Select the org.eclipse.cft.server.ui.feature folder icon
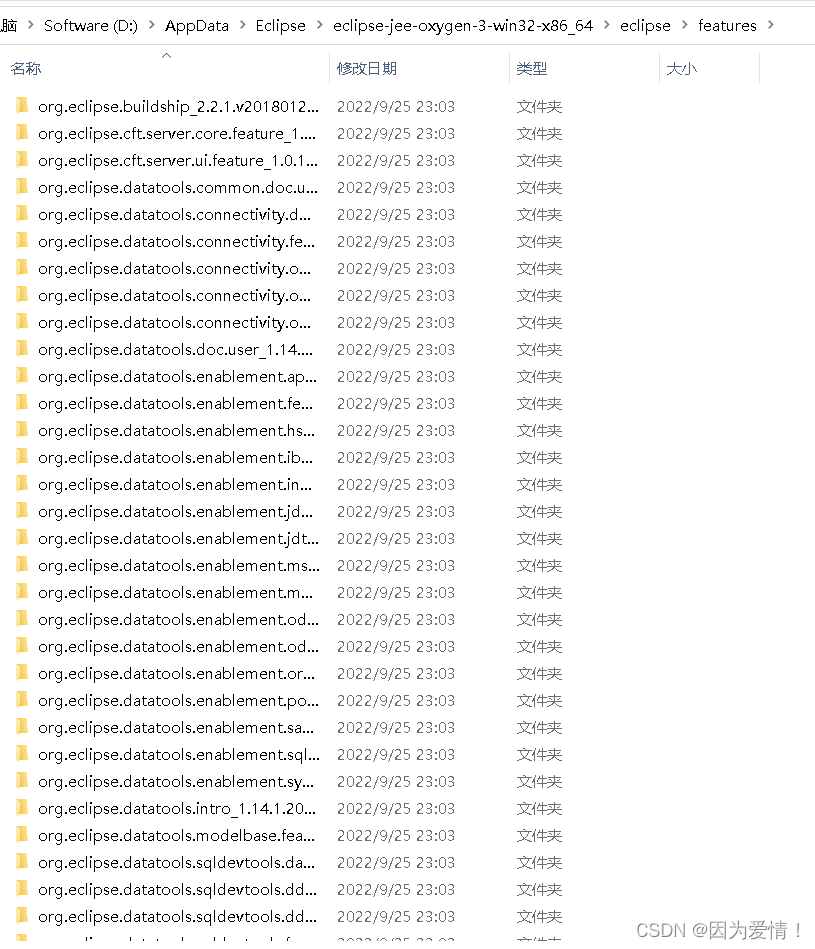815x949 pixels. click(22, 160)
